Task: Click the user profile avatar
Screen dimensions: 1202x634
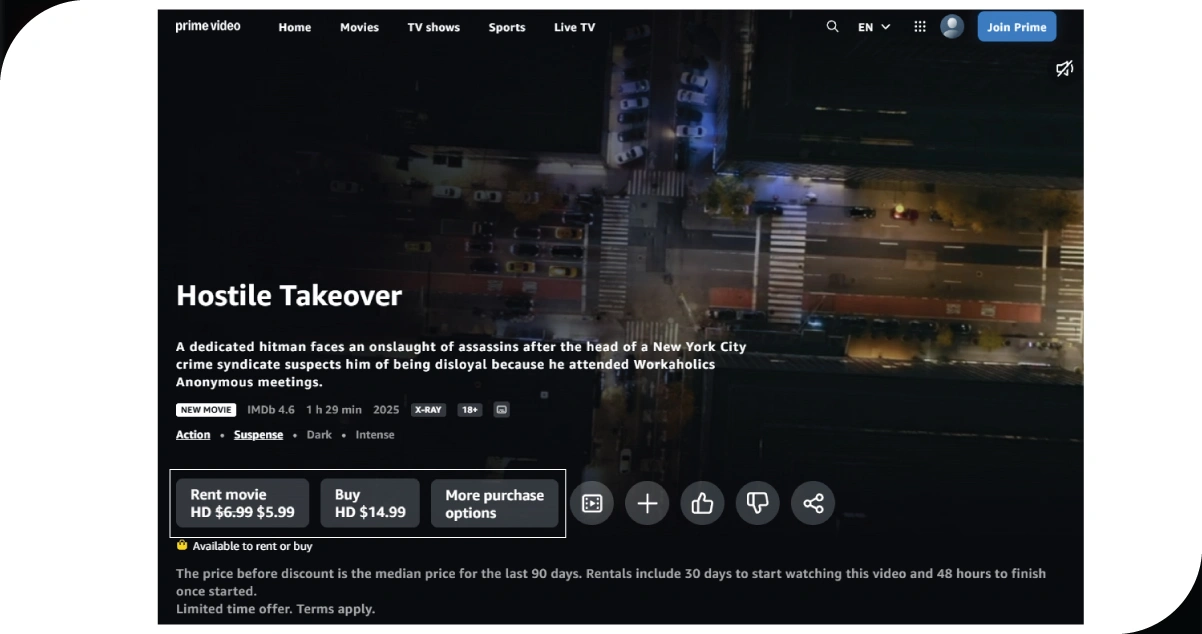Action: (x=952, y=27)
